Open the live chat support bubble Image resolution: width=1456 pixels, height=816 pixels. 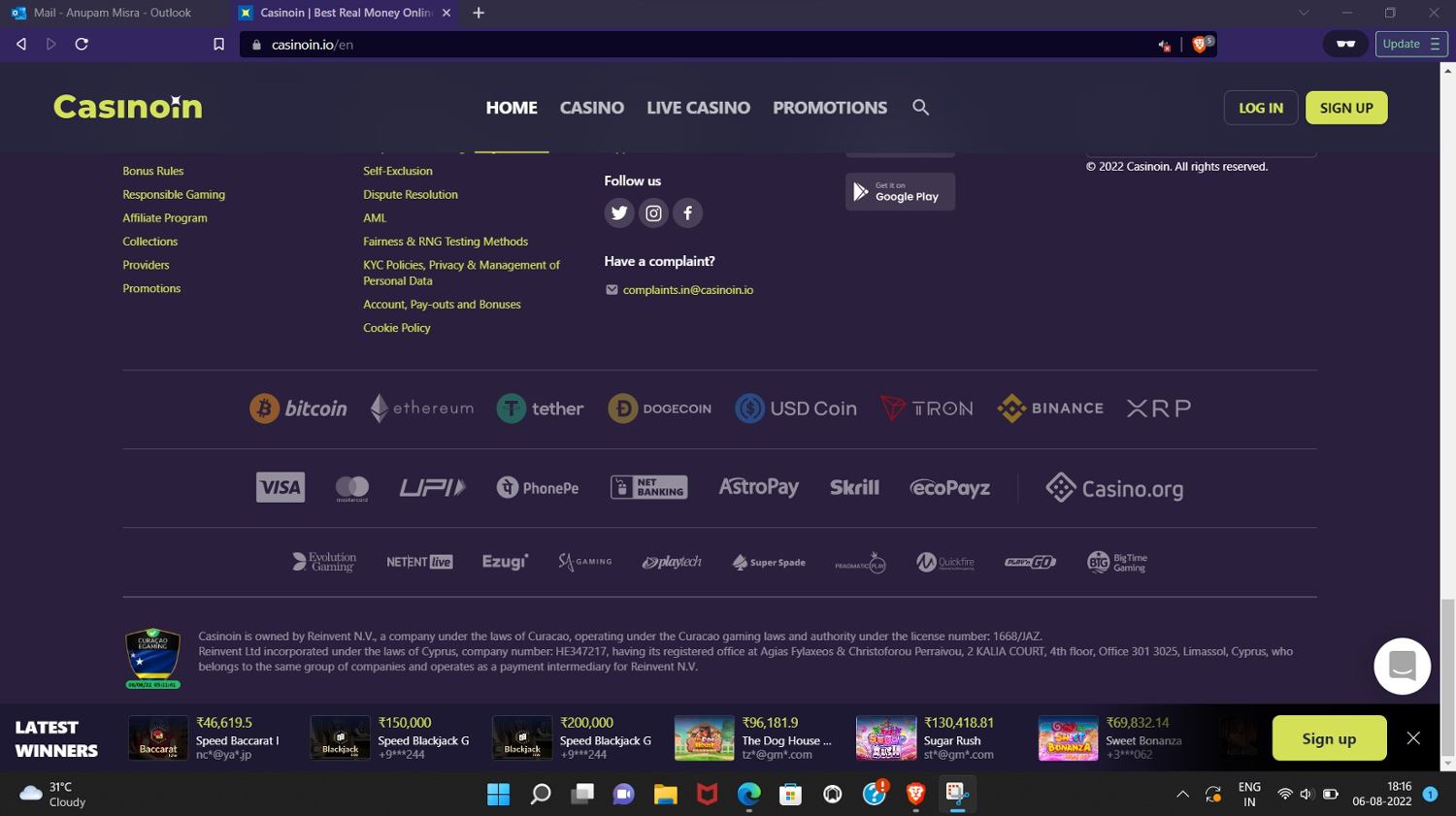(1402, 666)
